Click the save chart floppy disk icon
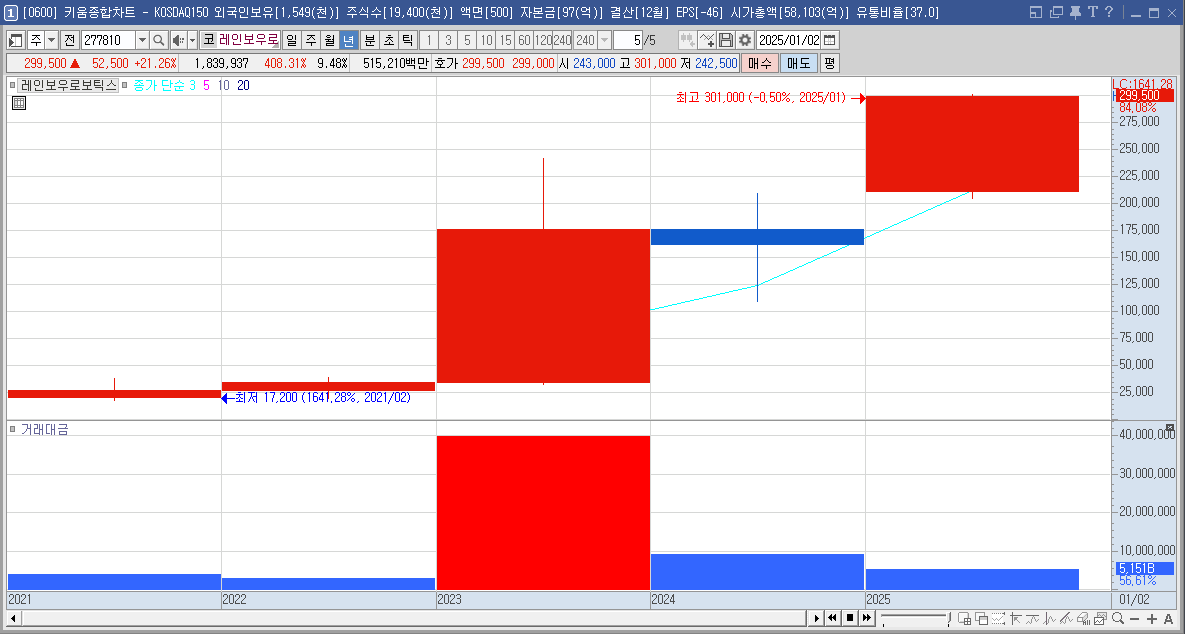Screen dimensions: 1185x634 (x=726, y=40)
